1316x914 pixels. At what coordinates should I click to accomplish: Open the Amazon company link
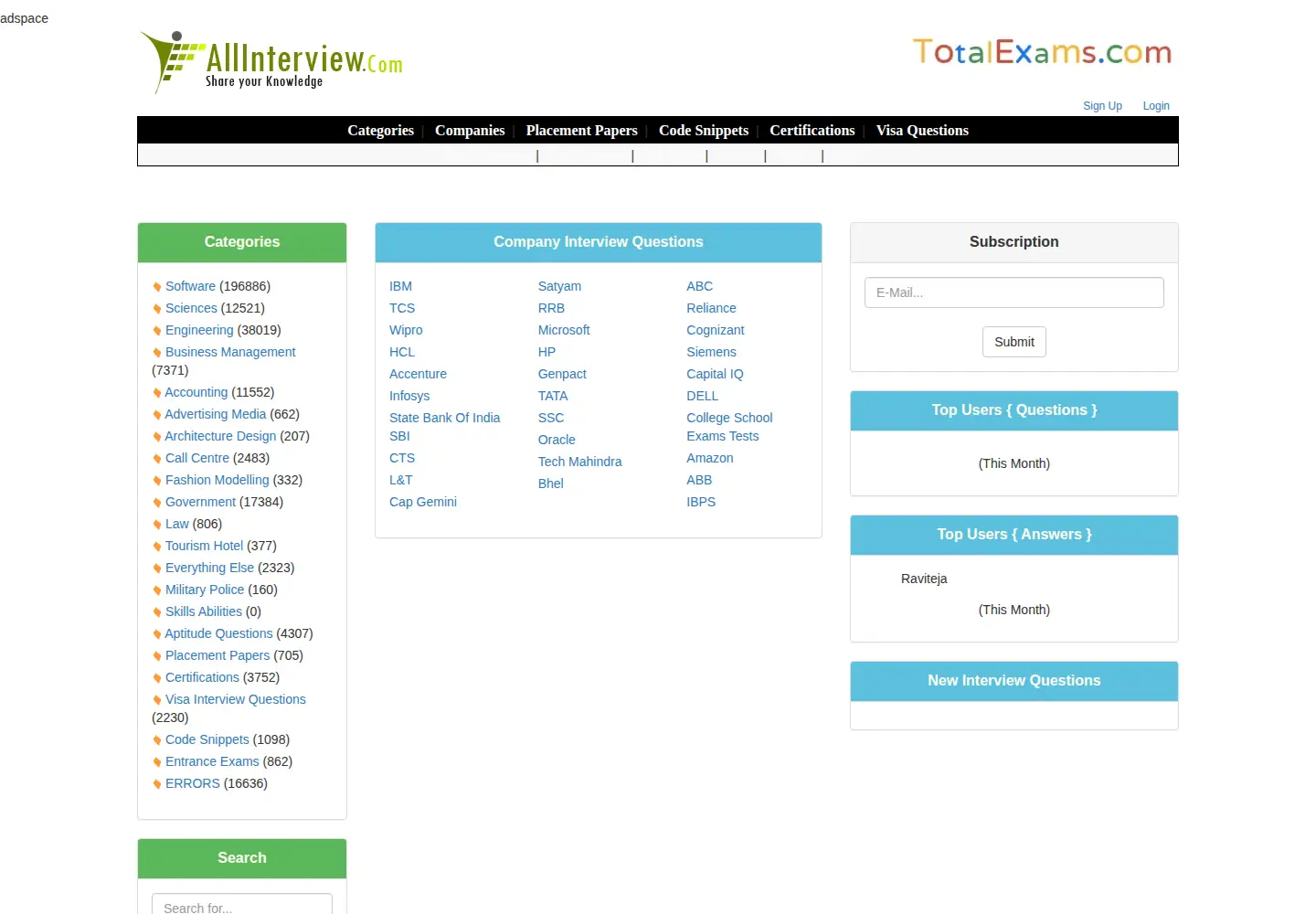click(710, 458)
